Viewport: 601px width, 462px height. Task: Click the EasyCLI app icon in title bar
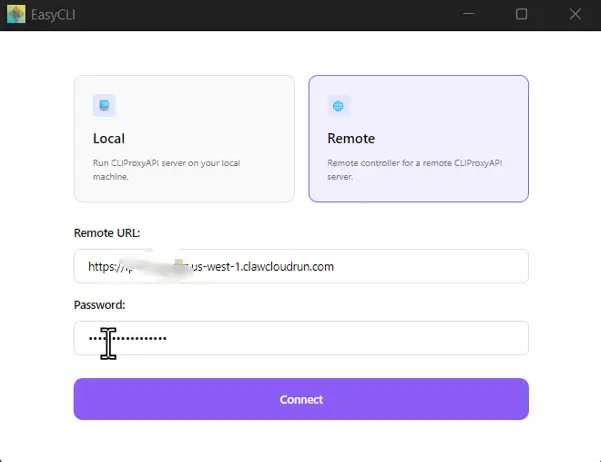pyautogui.click(x=15, y=15)
